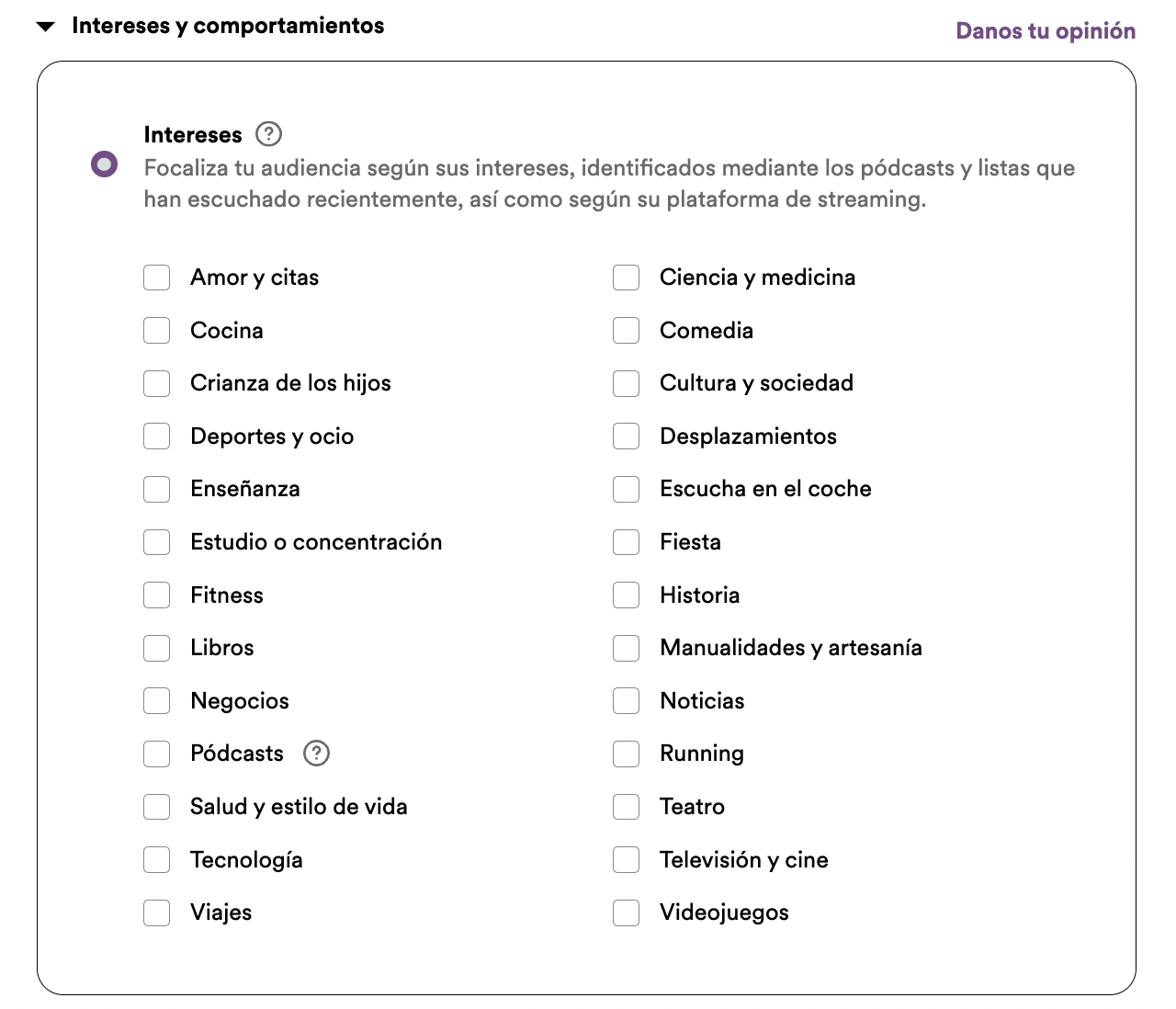Check the Amor y citas checkbox
Image resolution: width=1176 pixels, height=1009 pixels.
tap(156, 277)
